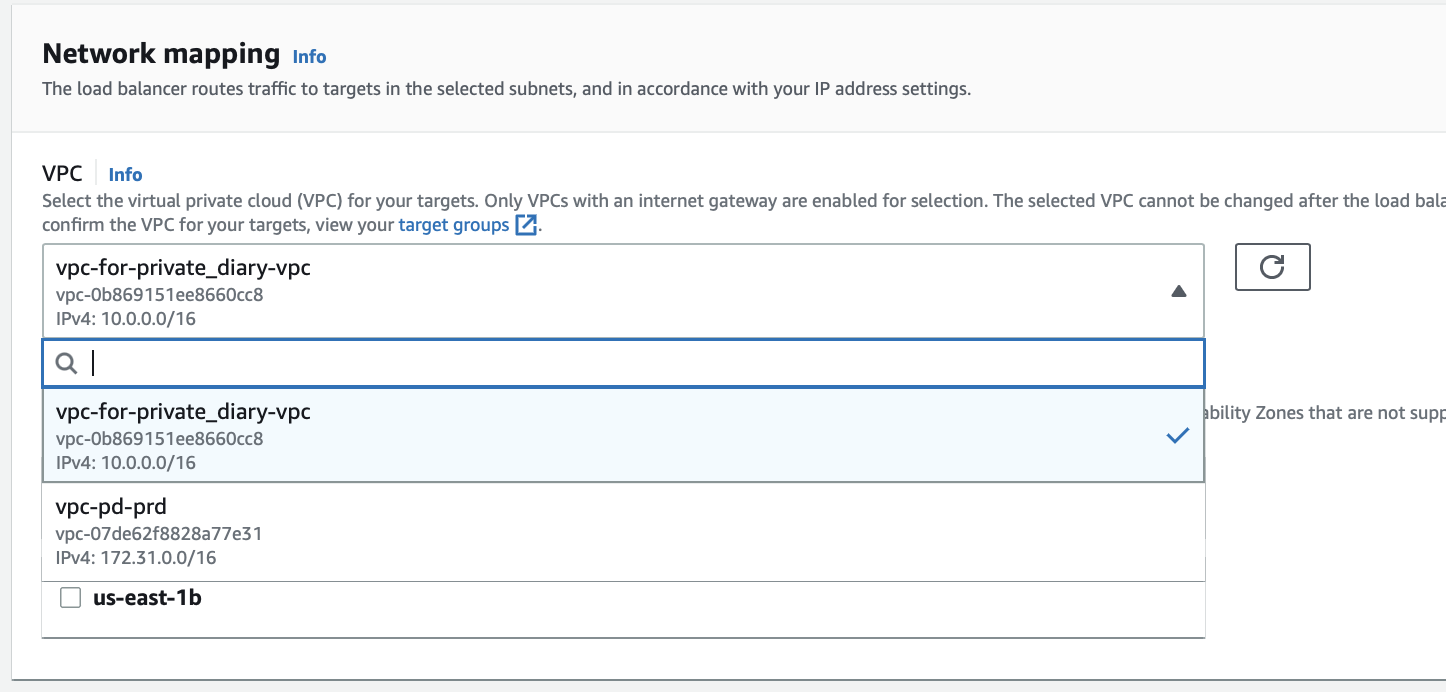Check the us-east-1b checkbox
This screenshot has width=1446, height=692.
point(70,598)
